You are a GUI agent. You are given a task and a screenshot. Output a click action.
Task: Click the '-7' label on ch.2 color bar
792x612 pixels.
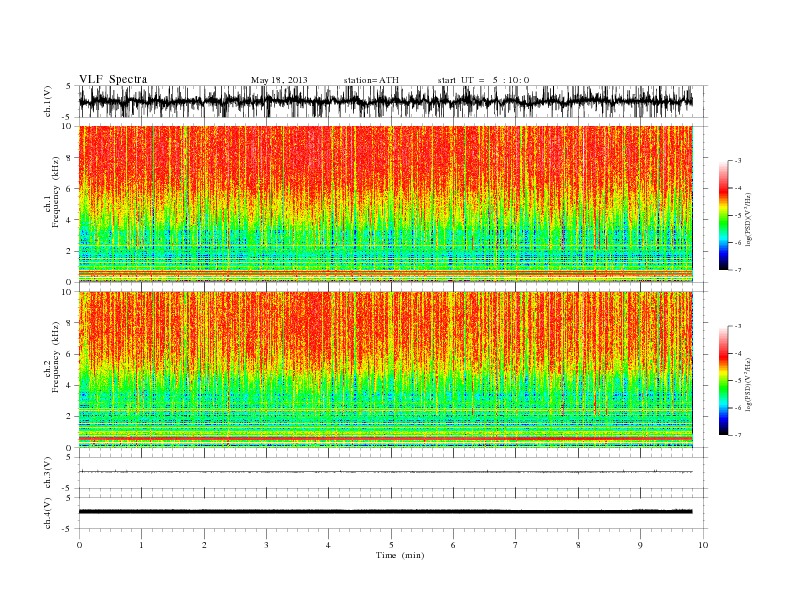738,435
